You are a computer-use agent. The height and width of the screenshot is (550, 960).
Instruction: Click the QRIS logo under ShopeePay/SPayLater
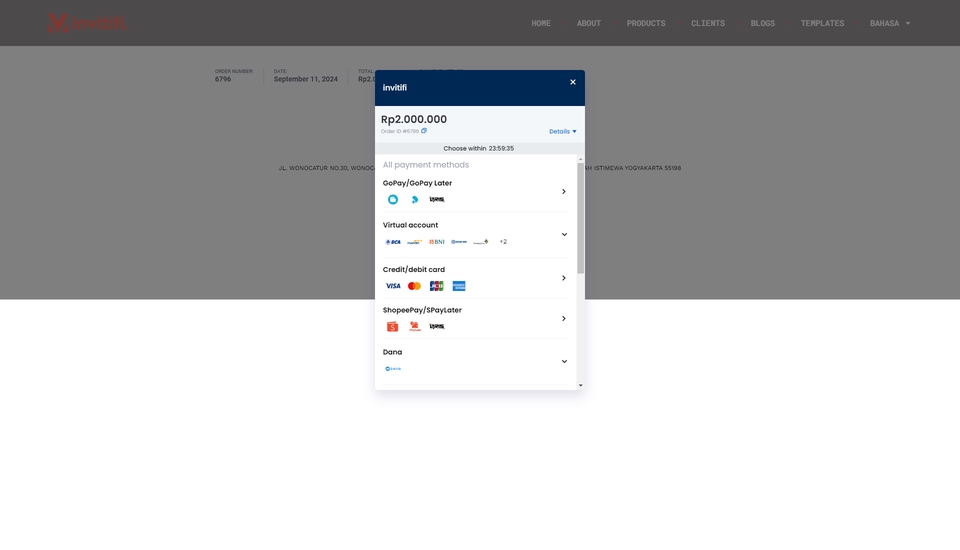(x=437, y=326)
